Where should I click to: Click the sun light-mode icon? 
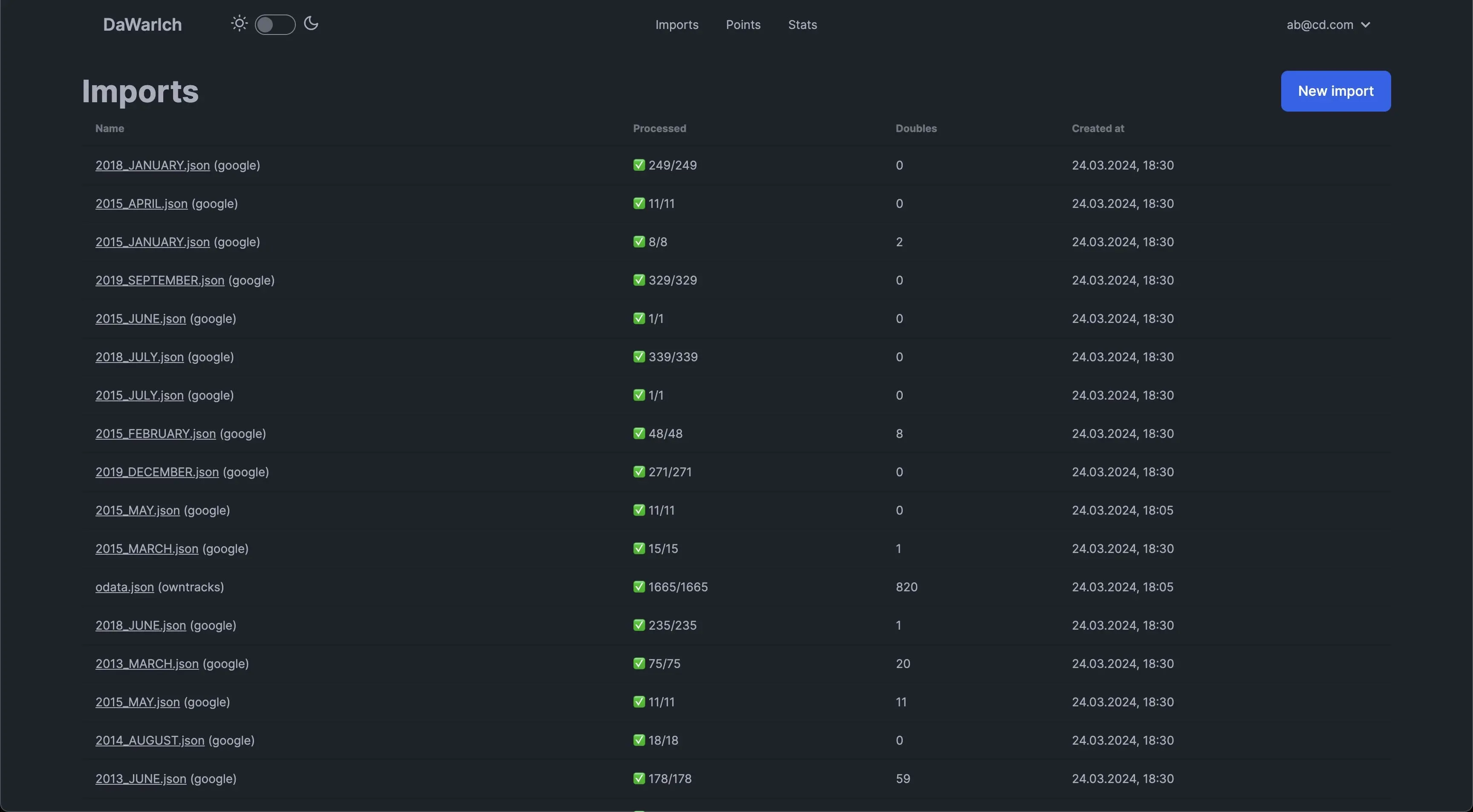(239, 24)
